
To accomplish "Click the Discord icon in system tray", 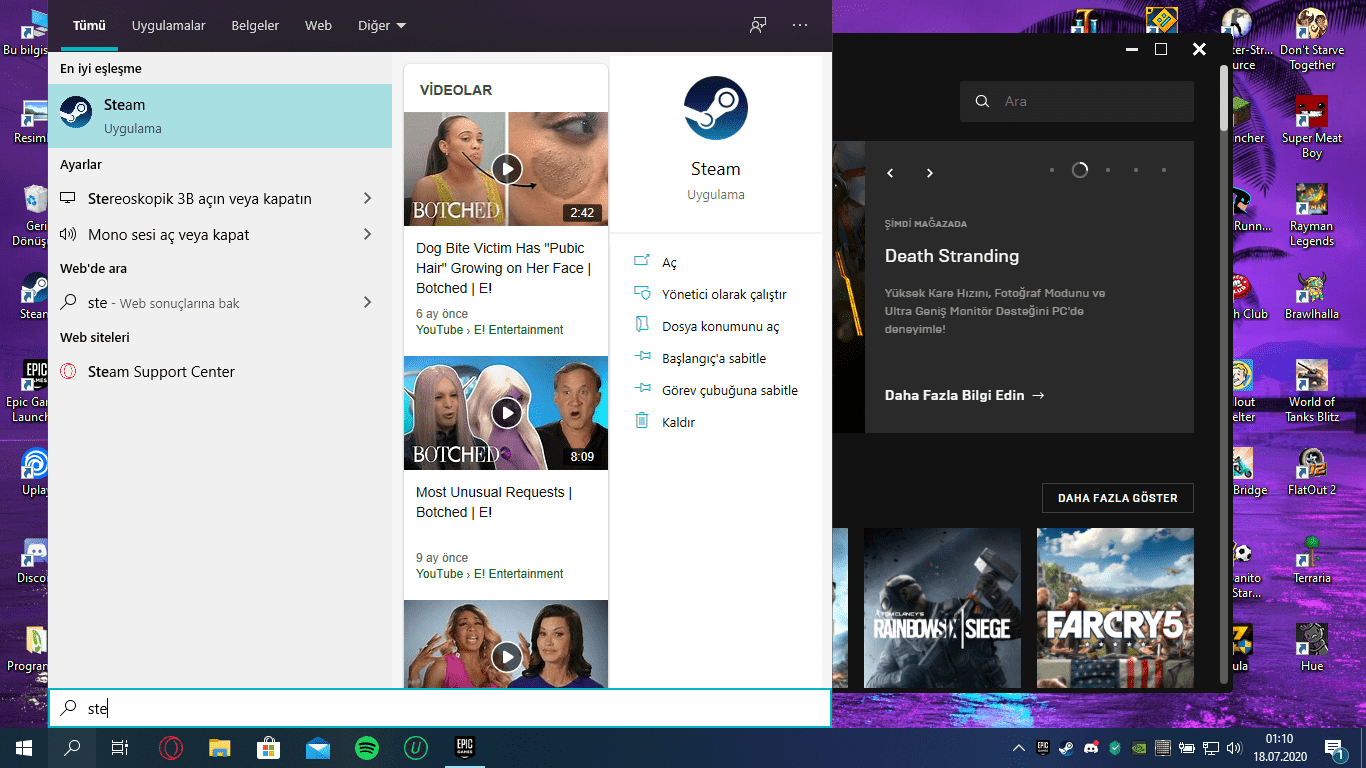I will 1090,748.
